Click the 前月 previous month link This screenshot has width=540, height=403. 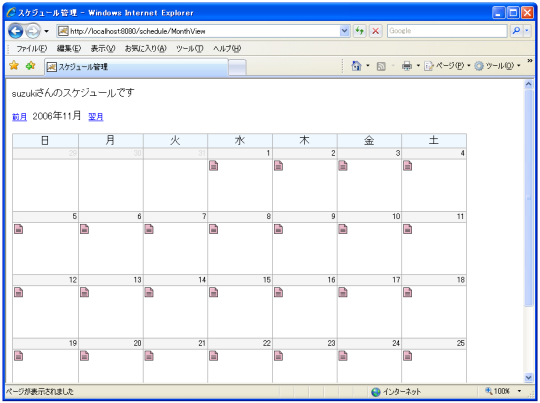pyautogui.click(x=20, y=117)
